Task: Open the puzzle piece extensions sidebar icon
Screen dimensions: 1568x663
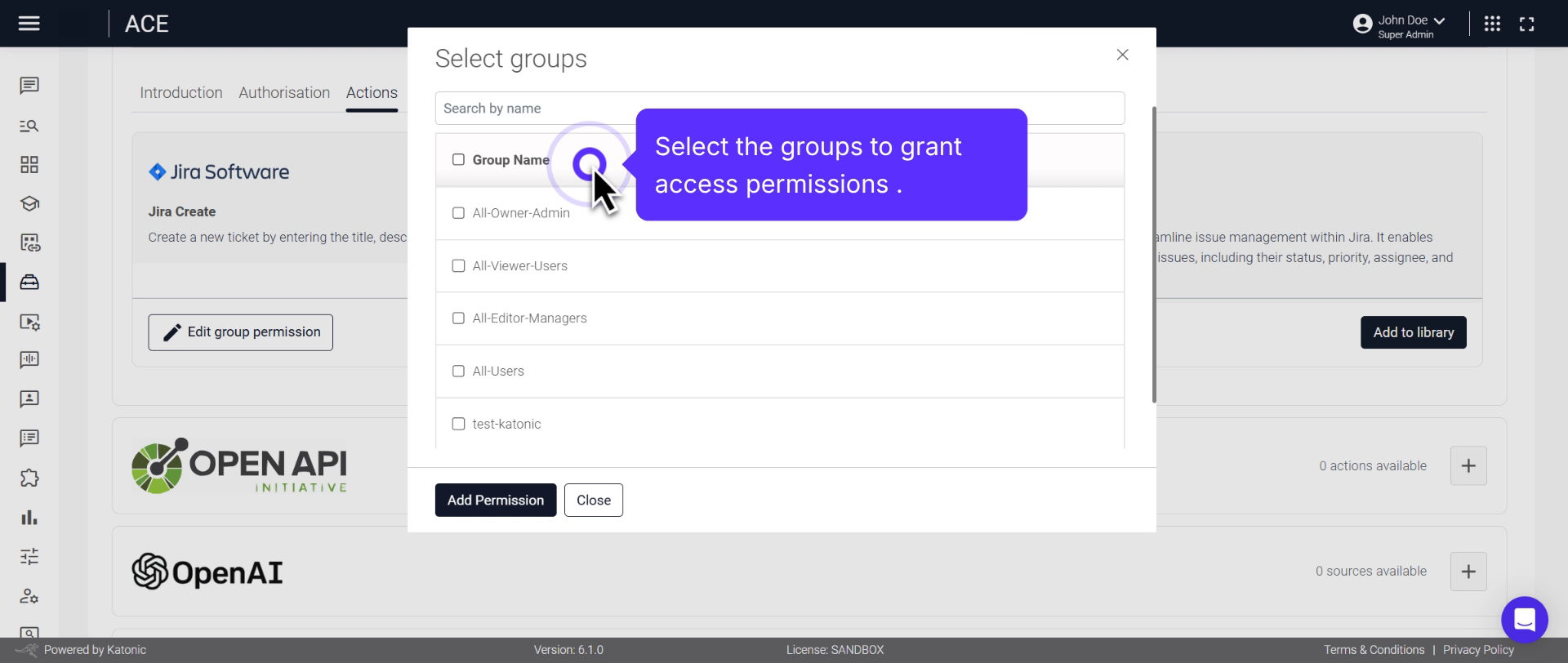Action: pos(29,478)
